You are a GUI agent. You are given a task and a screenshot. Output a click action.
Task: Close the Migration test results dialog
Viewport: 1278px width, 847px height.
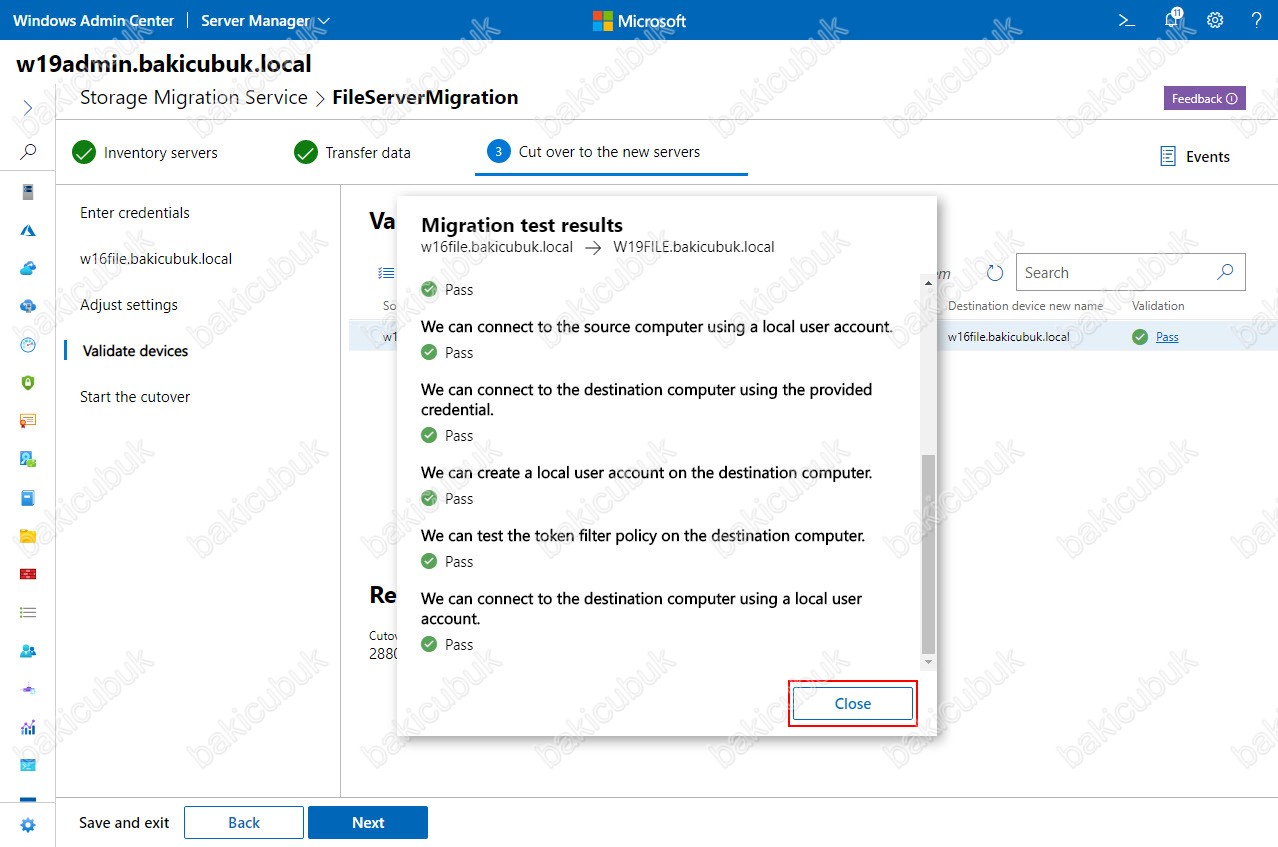853,704
